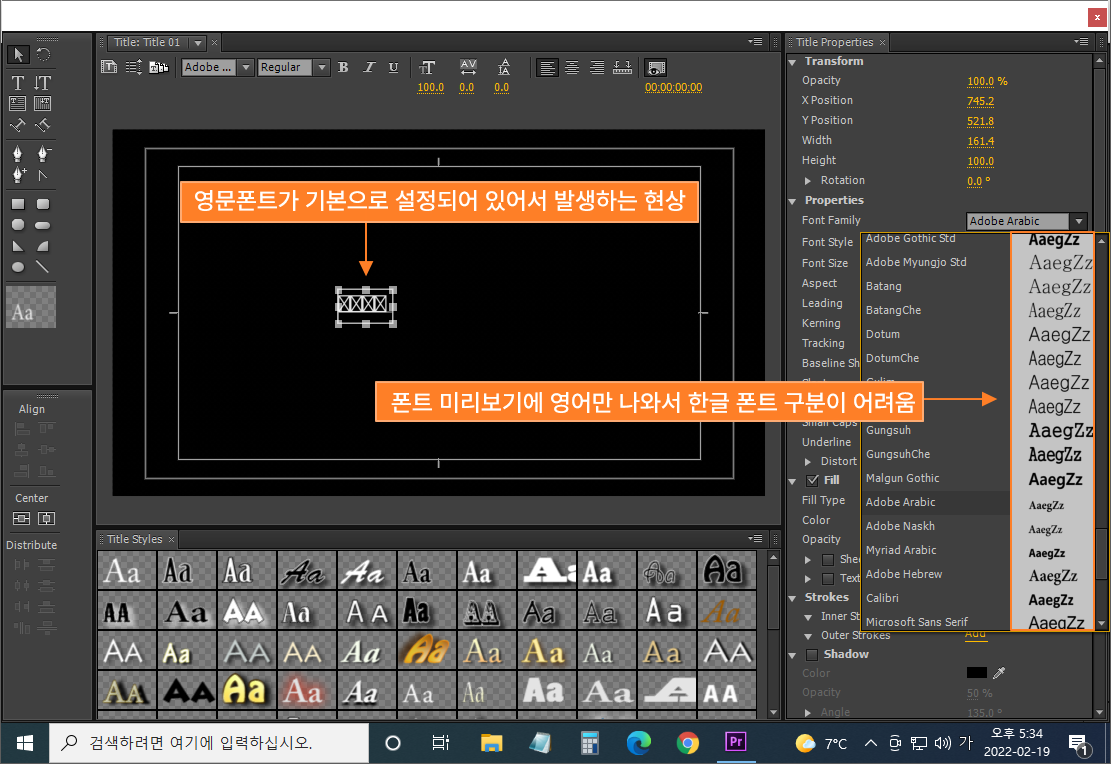Screen dimensions: 1111x764
Task: Open Chrome from the taskbar
Action: pyautogui.click(x=687, y=743)
